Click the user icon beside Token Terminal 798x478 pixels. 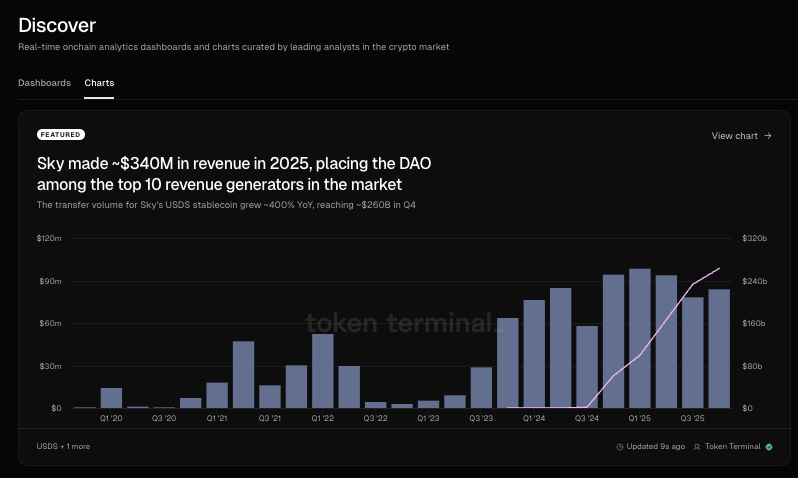[697, 447]
